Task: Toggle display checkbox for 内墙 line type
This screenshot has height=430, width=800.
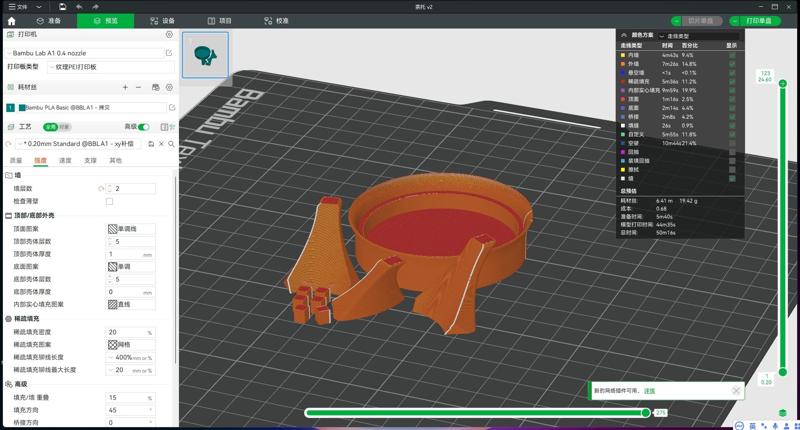Action: (732, 55)
